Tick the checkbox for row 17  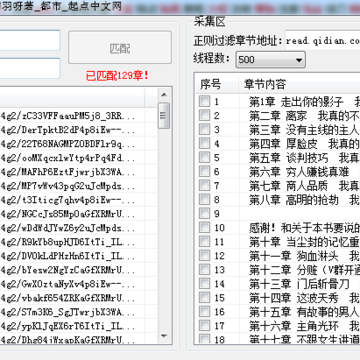[204, 326]
